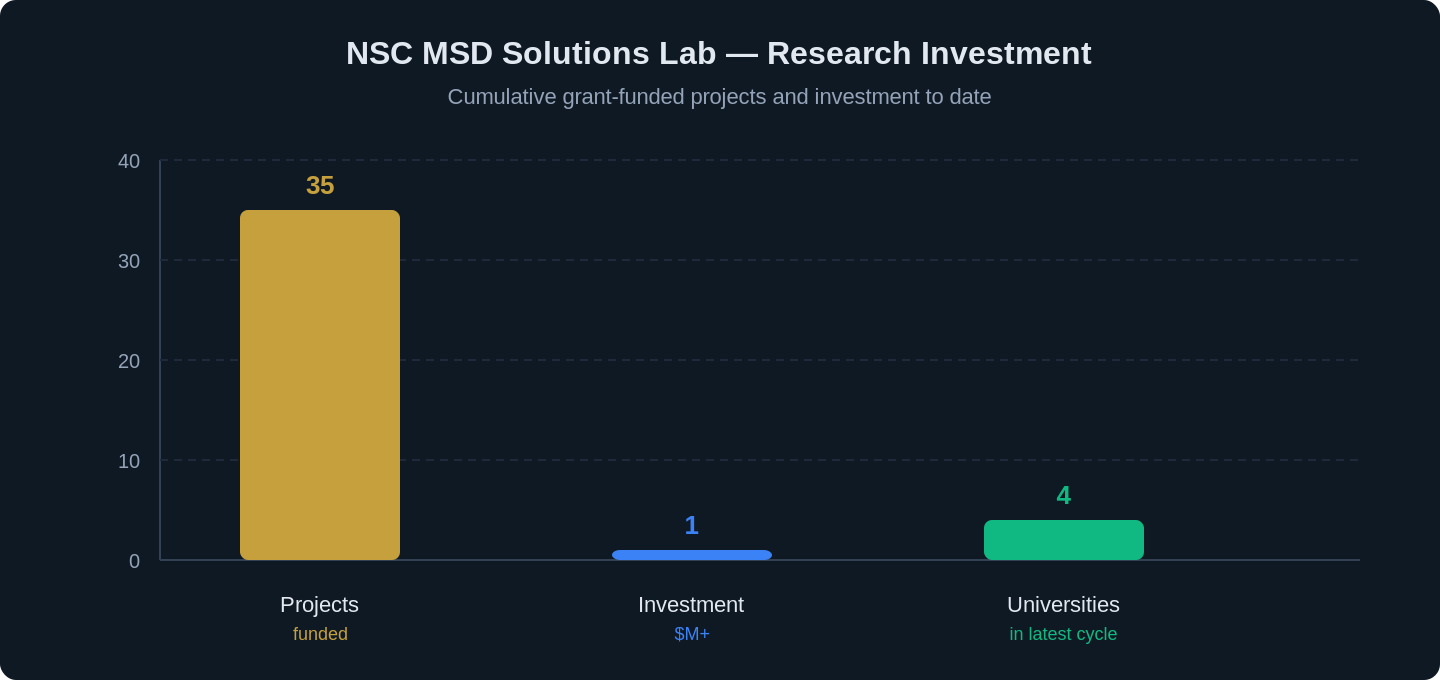The height and width of the screenshot is (680, 1440).
Task: Click the "Investment" category label
Action: pos(691,605)
